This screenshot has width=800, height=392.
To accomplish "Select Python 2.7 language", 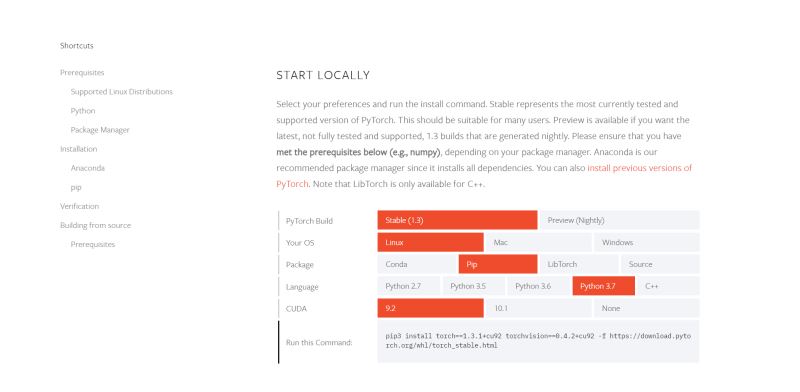I will 409,286.
